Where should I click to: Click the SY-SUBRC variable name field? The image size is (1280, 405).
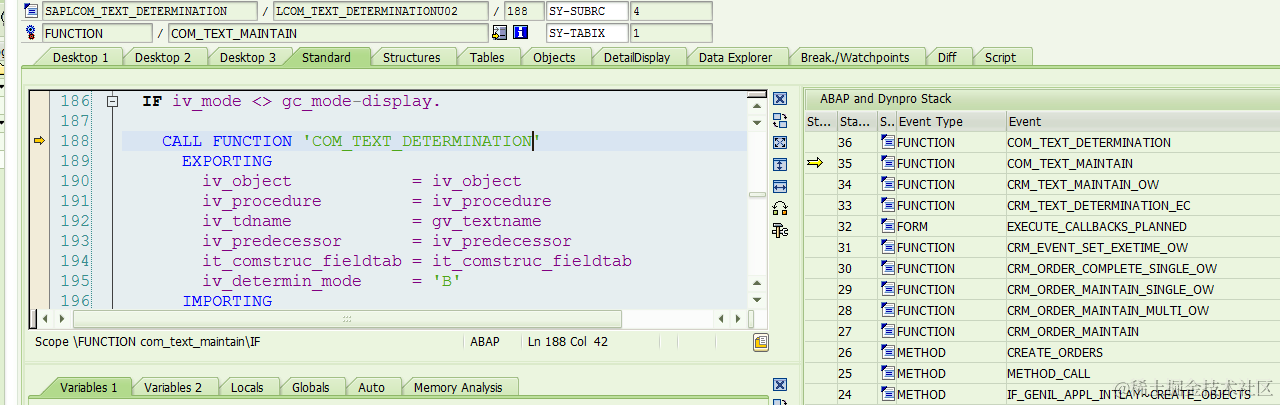point(587,12)
